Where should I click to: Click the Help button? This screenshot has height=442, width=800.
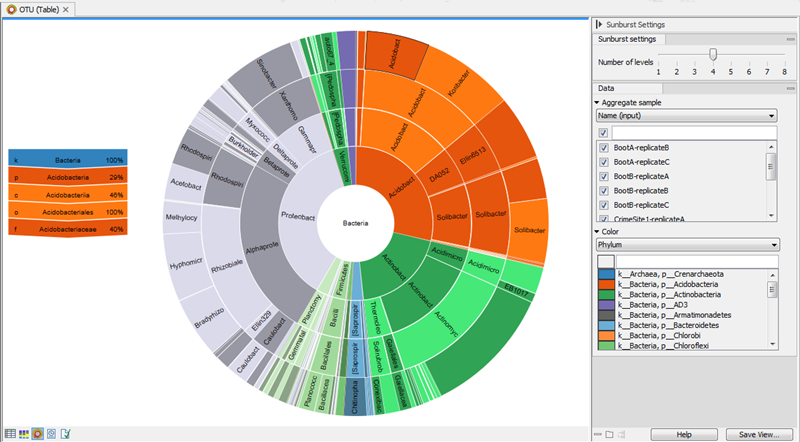[684, 435]
